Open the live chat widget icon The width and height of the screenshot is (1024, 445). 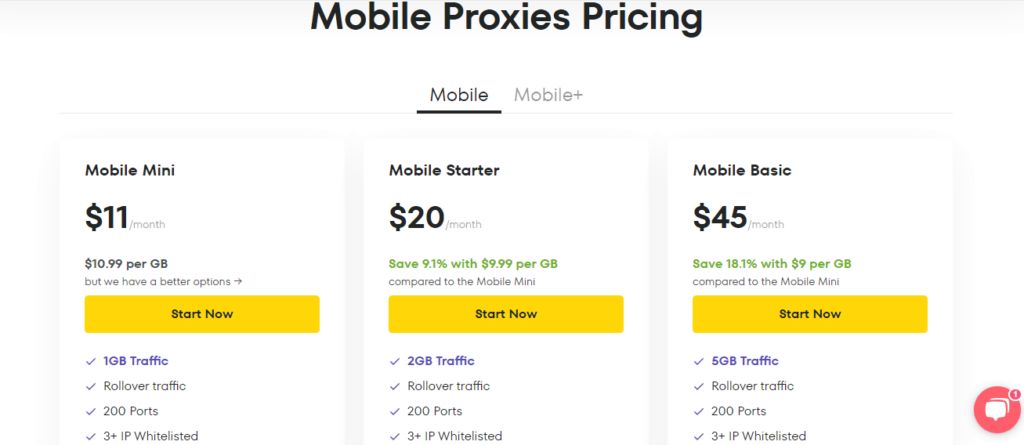click(x=995, y=412)
